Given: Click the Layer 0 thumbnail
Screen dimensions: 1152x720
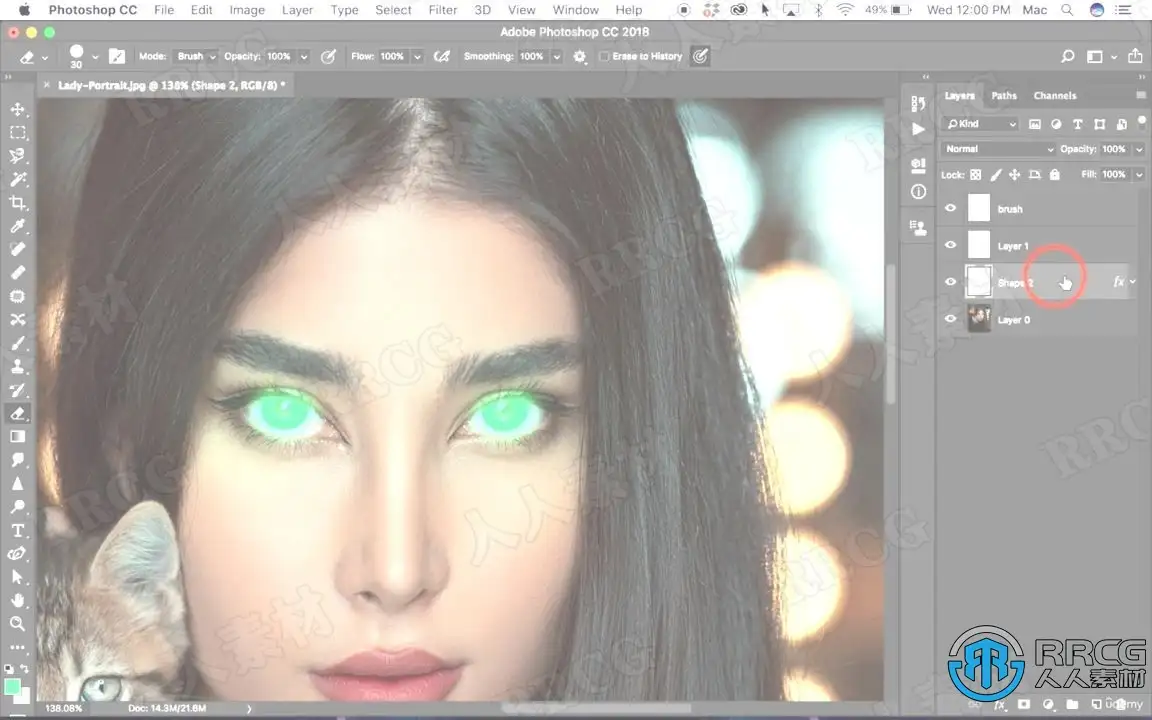Looking at the screenshot, I should click(x=979, y=320).
